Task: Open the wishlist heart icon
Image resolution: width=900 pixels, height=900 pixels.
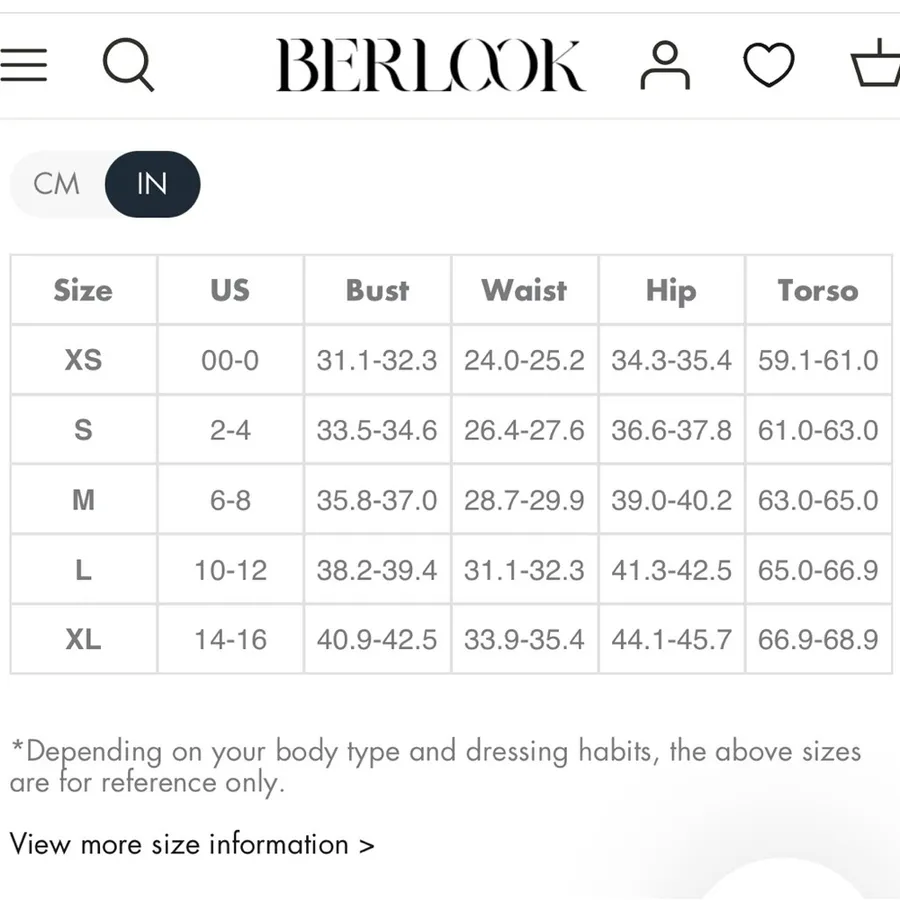Action: [x=769, y=65]
